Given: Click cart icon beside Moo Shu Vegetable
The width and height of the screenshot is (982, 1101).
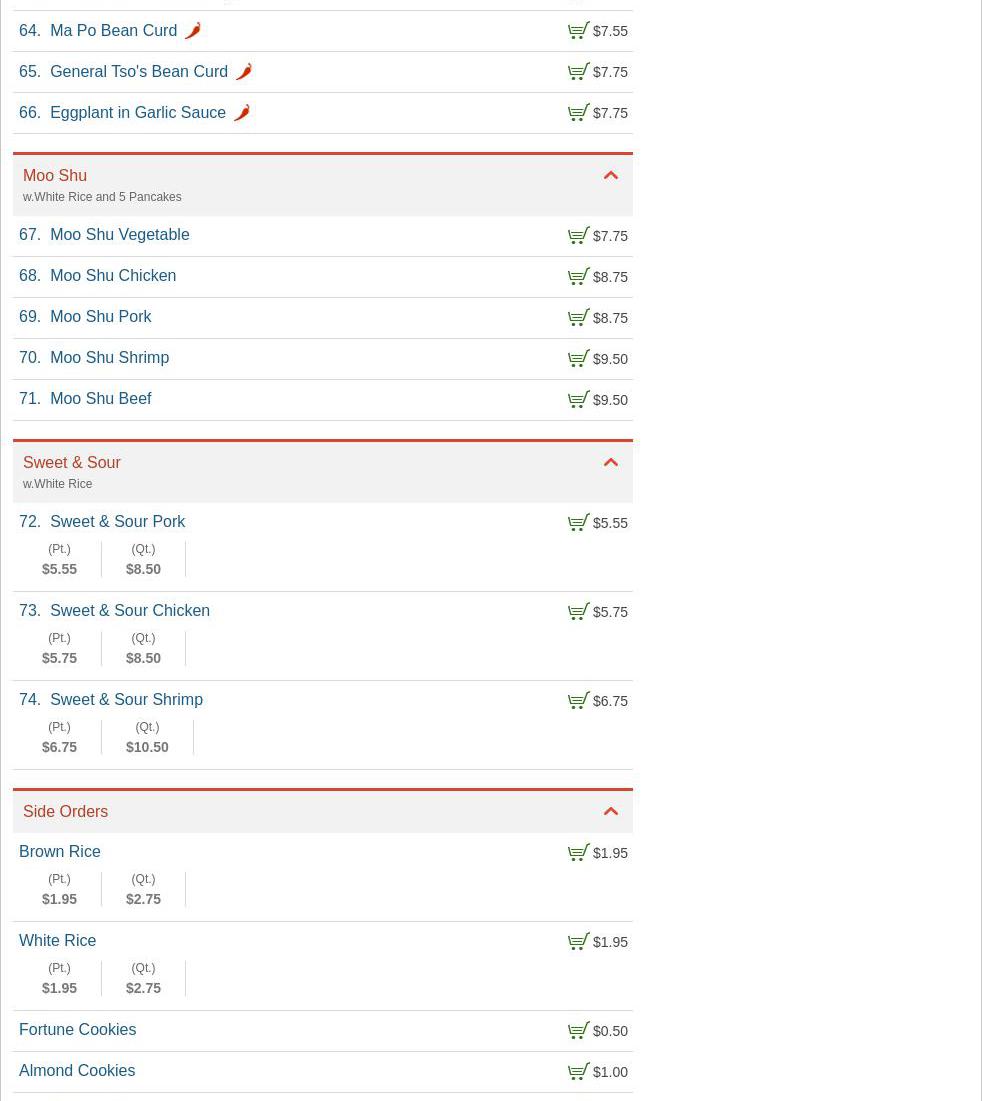Looking at the screenshot, I should [579, 236].
